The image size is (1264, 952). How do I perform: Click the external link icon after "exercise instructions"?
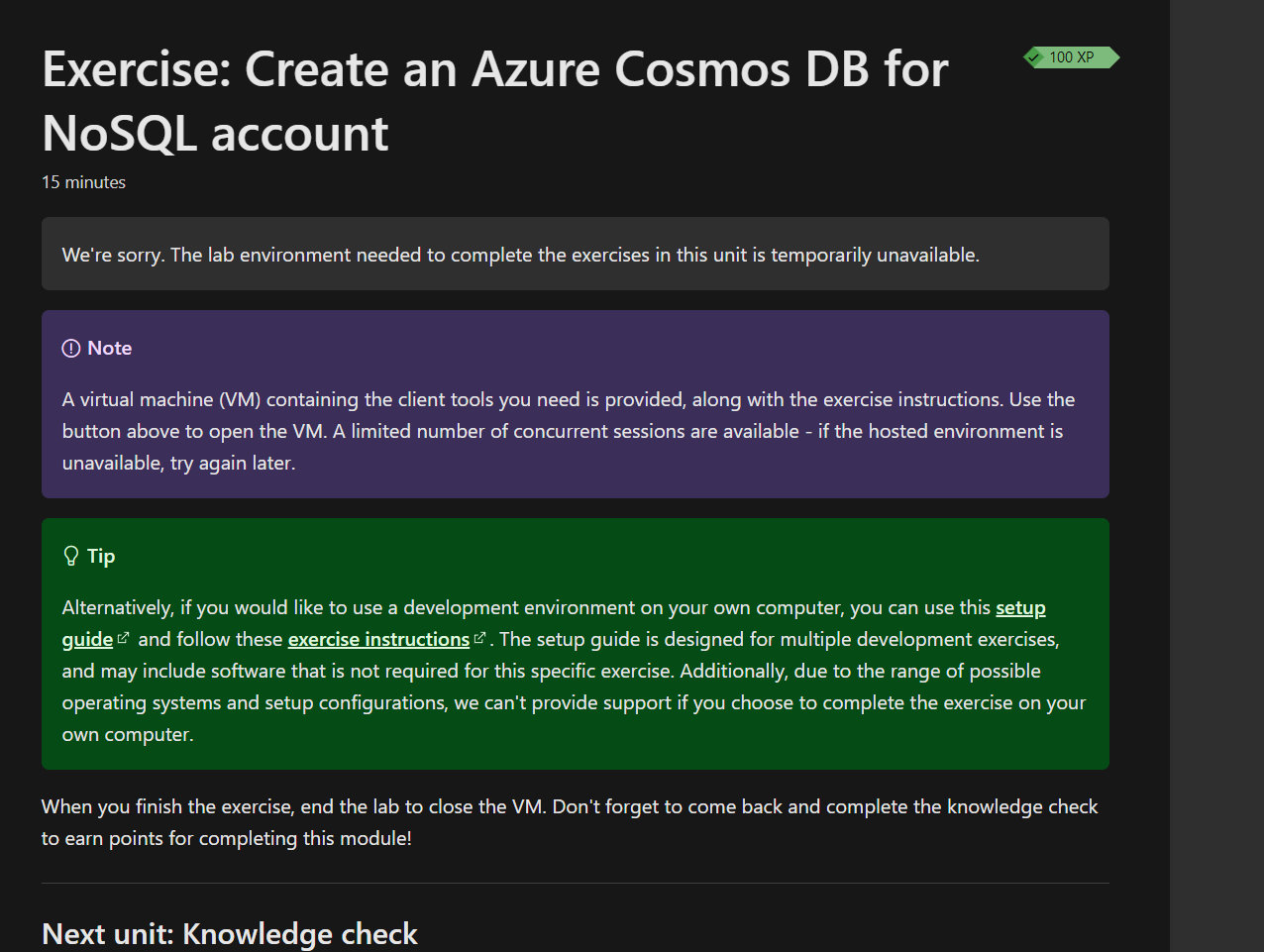click(x=478, y=636)
